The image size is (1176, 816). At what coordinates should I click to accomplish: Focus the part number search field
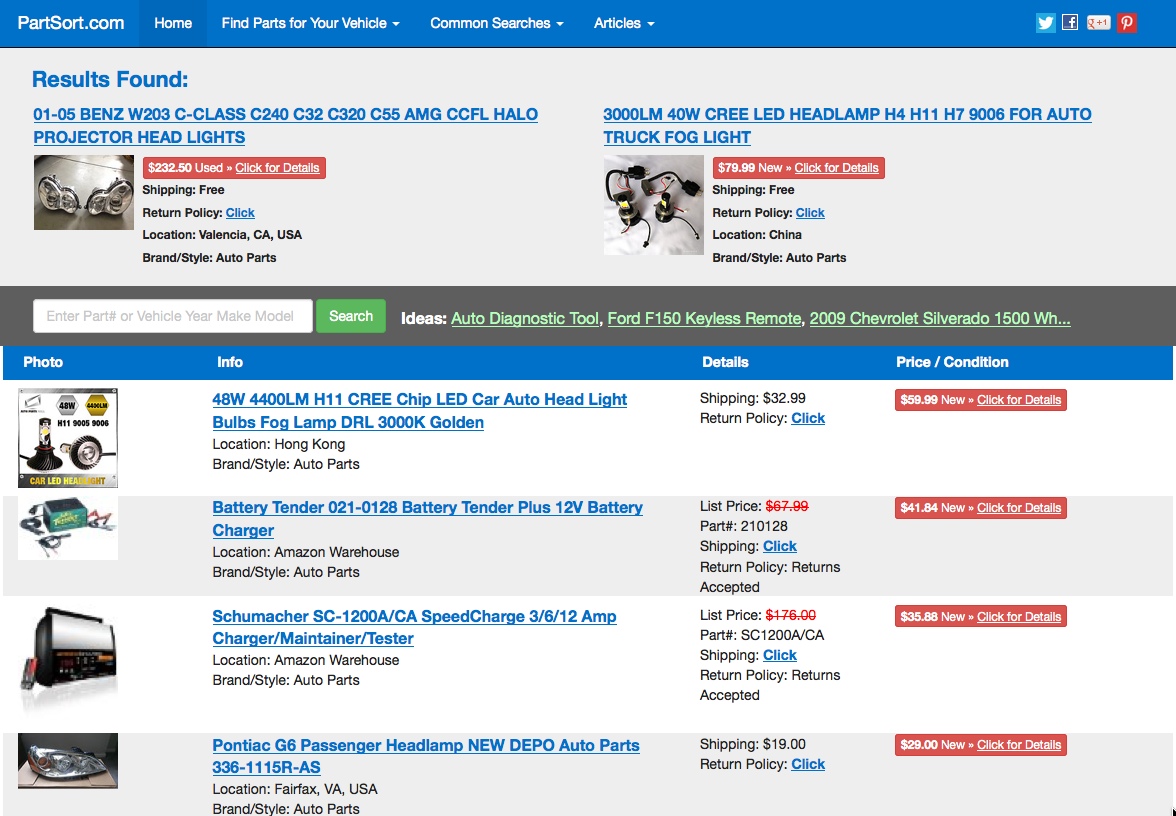173,316
